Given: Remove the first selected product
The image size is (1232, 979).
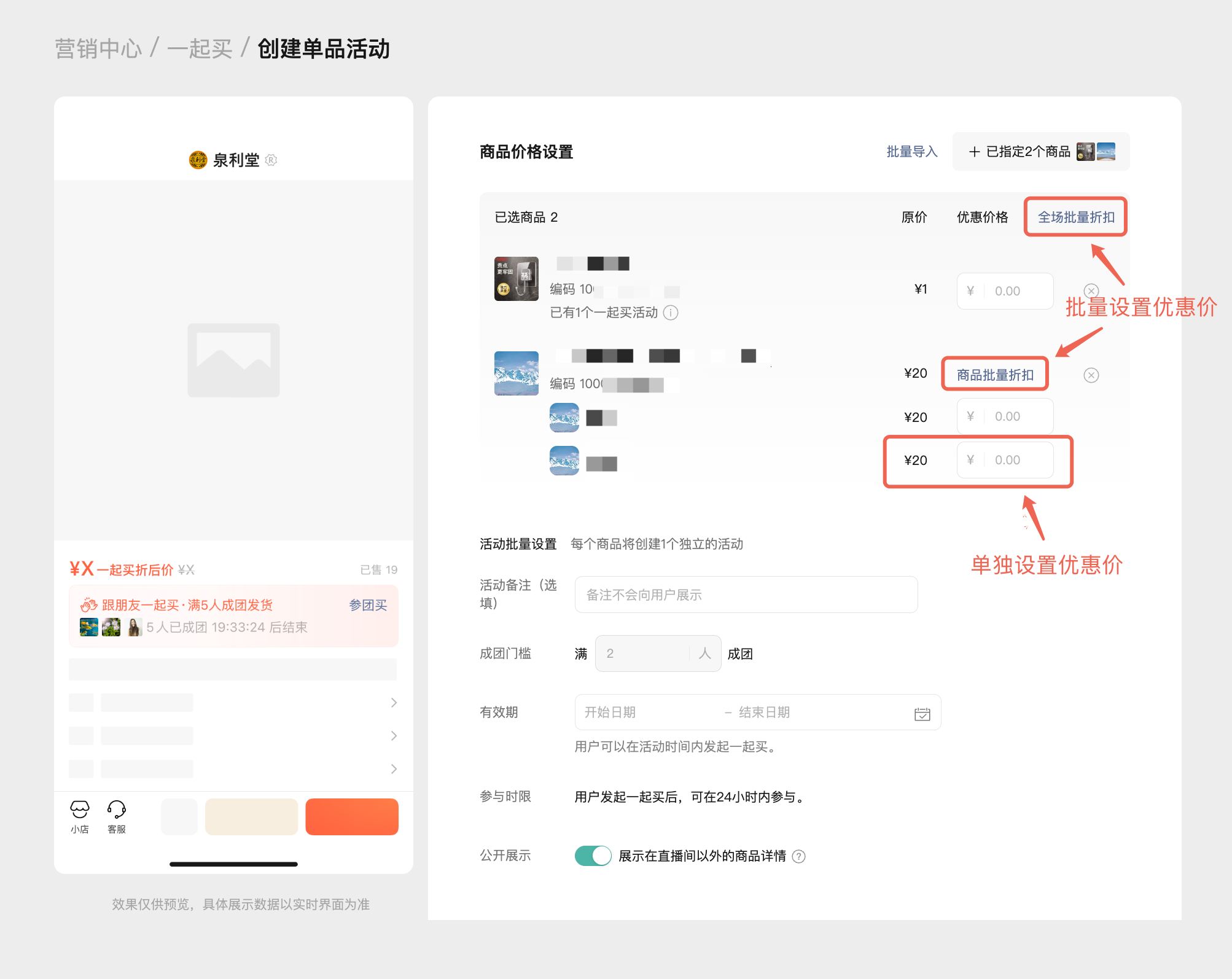Looking at the screenshot, I should tap(1091, 291).
